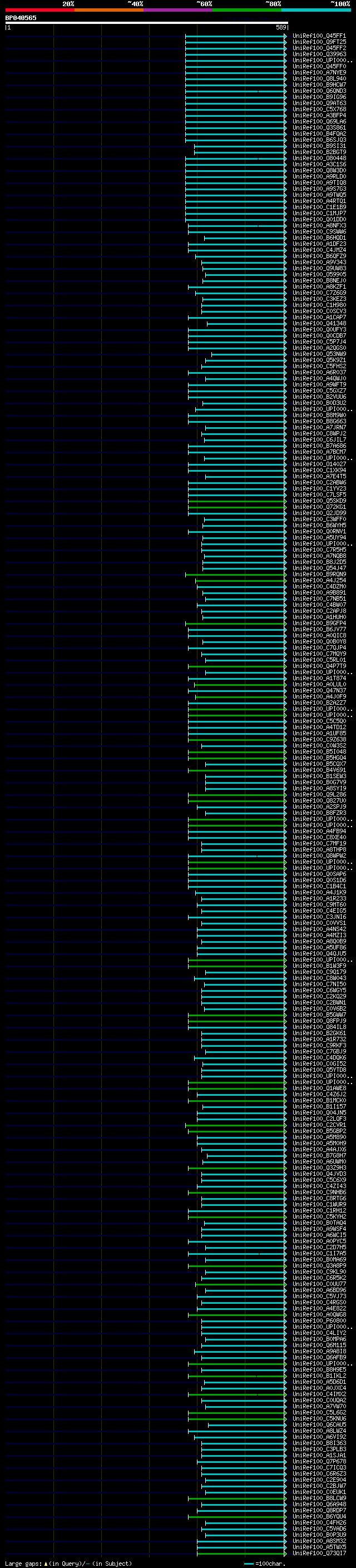356x1568 pixels.
Task: Open the UniRef100_Q47N37 entry
Action: point(319,690)
